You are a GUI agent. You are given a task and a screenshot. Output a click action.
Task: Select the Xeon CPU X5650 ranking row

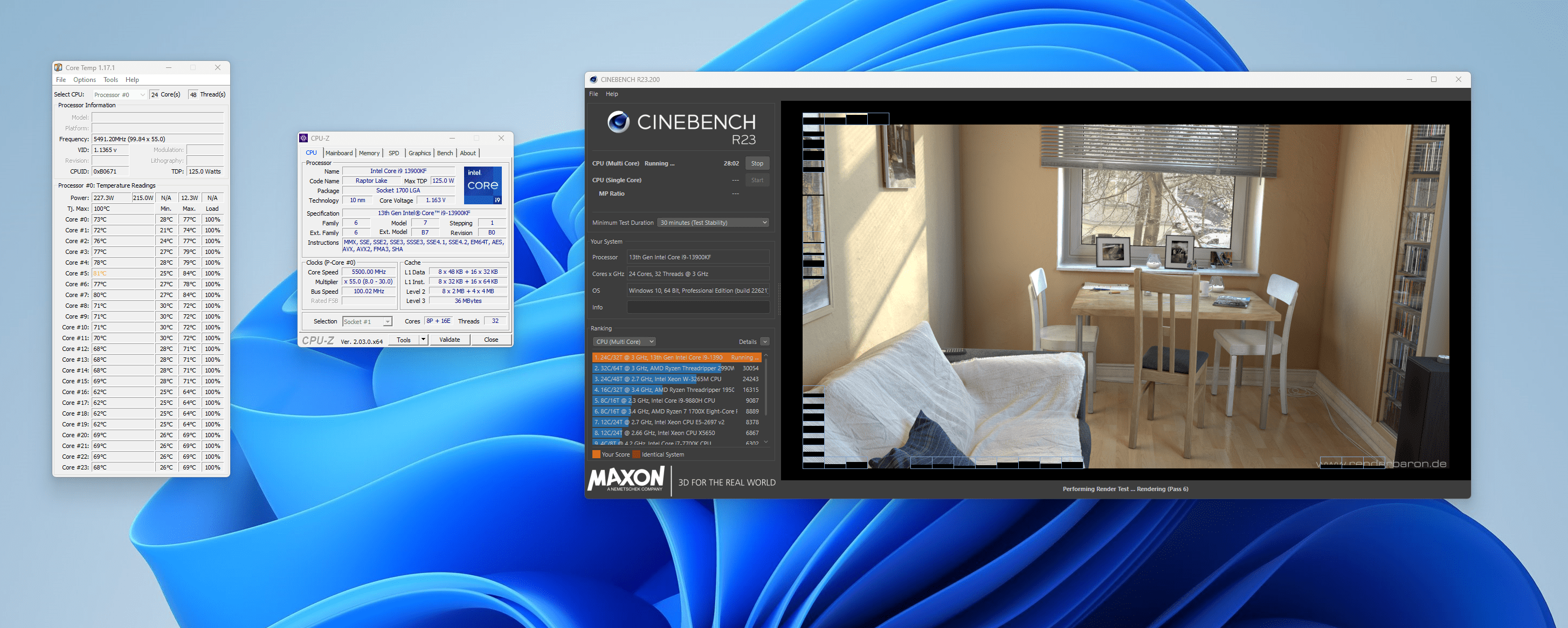676,433
